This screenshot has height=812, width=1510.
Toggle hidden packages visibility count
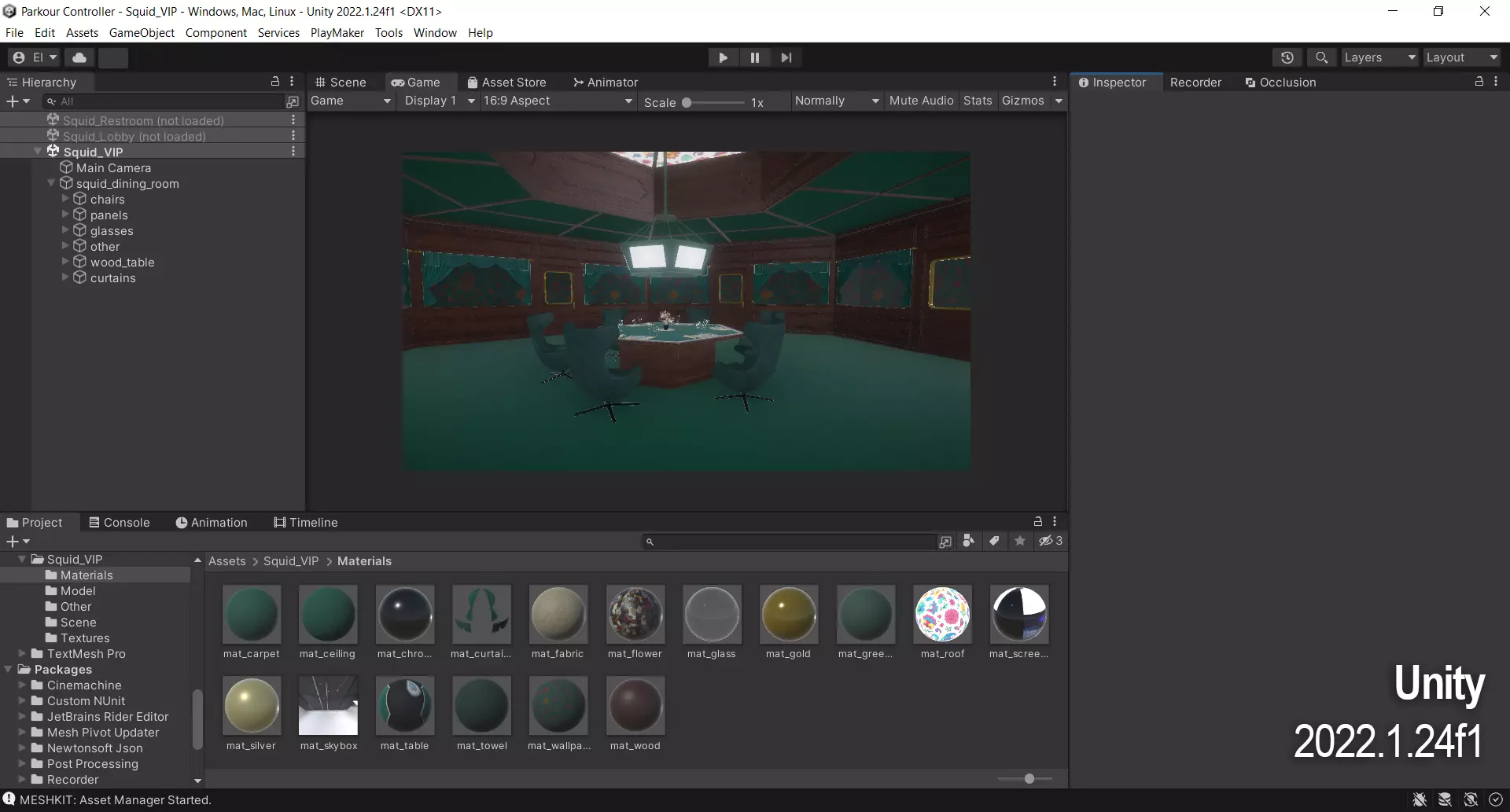[x=1051, y=541]
